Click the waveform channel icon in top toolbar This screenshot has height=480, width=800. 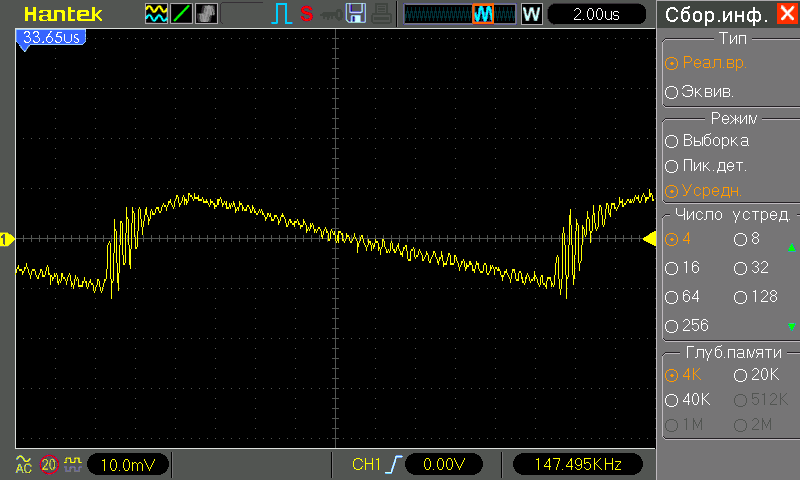pos(157,14)
